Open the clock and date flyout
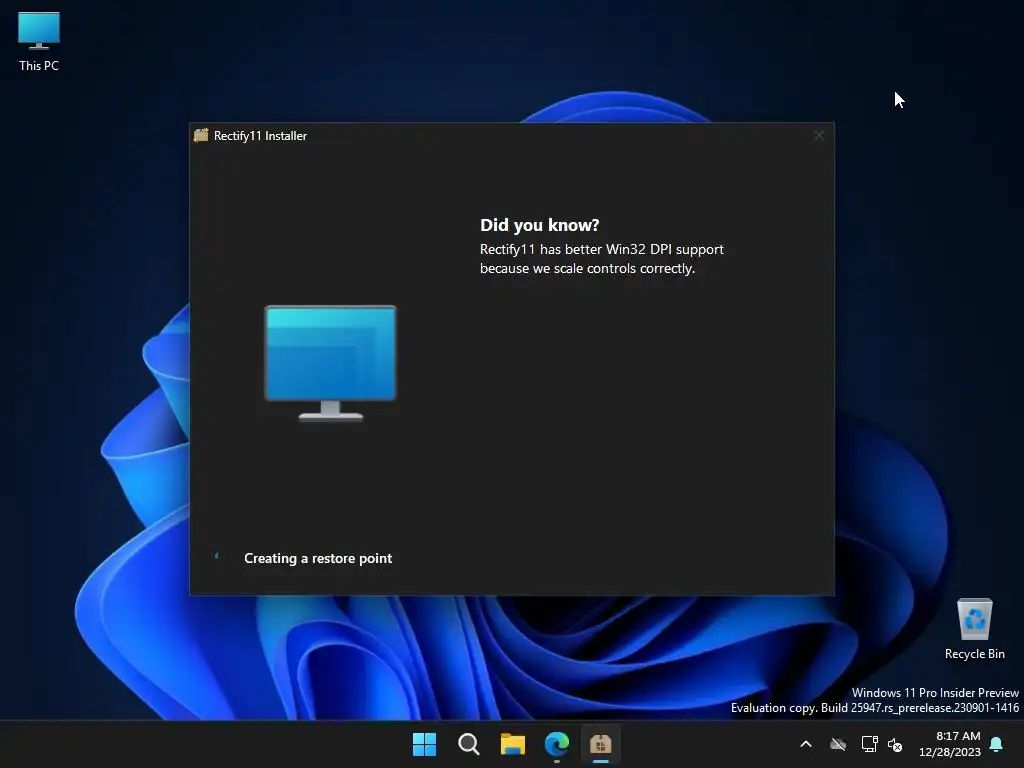This screenshot has width=1024, height=768. click(x=950, y=744)
